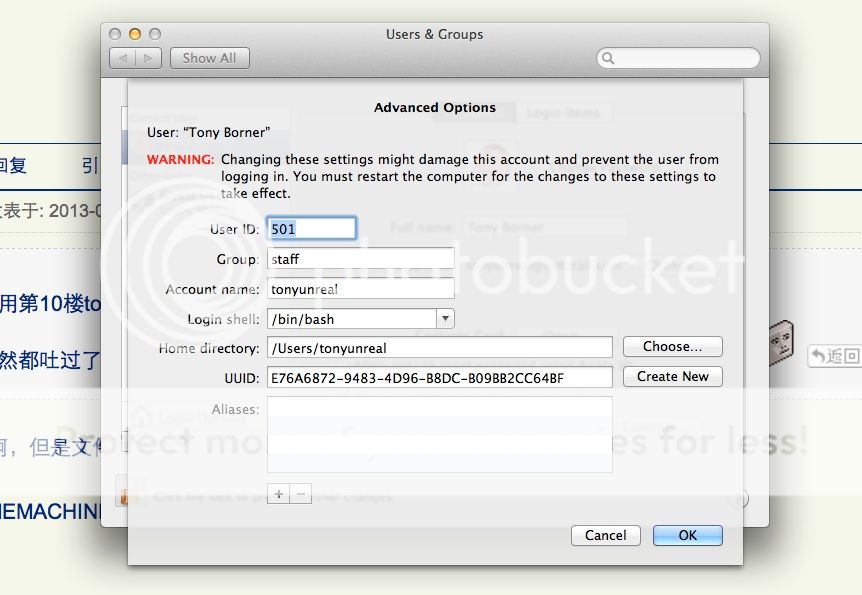Click the /bin/bash login shell combo box
The height and width of the screenshot is (595, 862).
tap(361, 318)
